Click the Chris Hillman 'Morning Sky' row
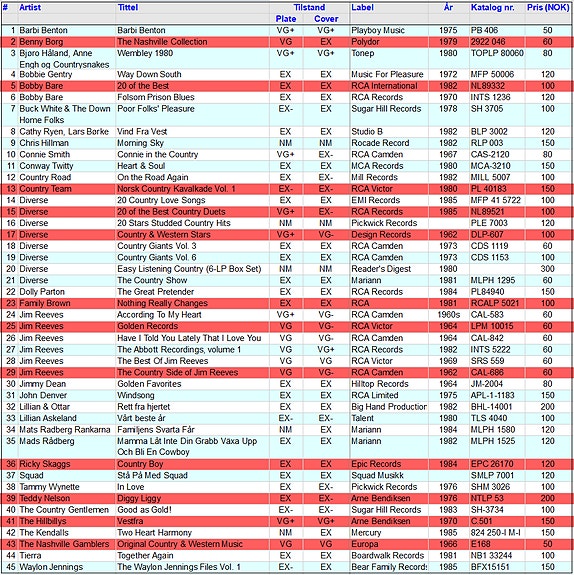The height and width of the screenshot is (575, 574). point(287,143)
